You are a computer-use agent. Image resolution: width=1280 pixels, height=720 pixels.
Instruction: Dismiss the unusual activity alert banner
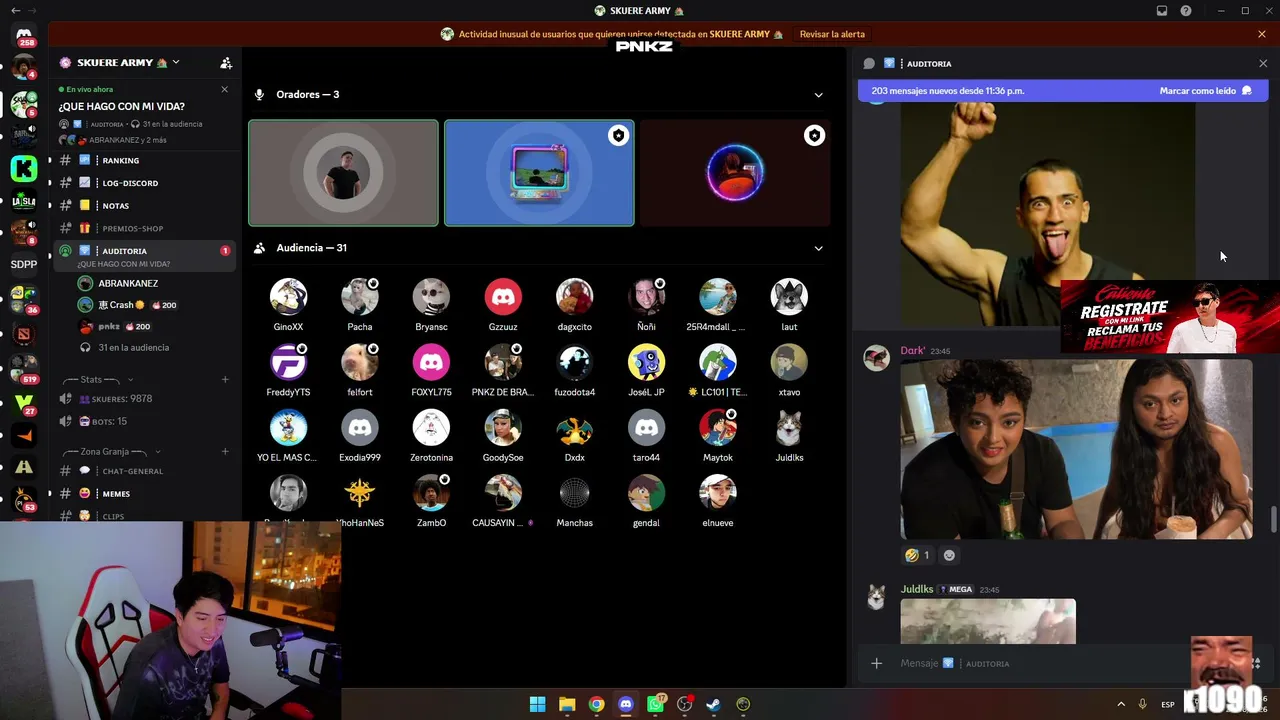[1262, 34]
